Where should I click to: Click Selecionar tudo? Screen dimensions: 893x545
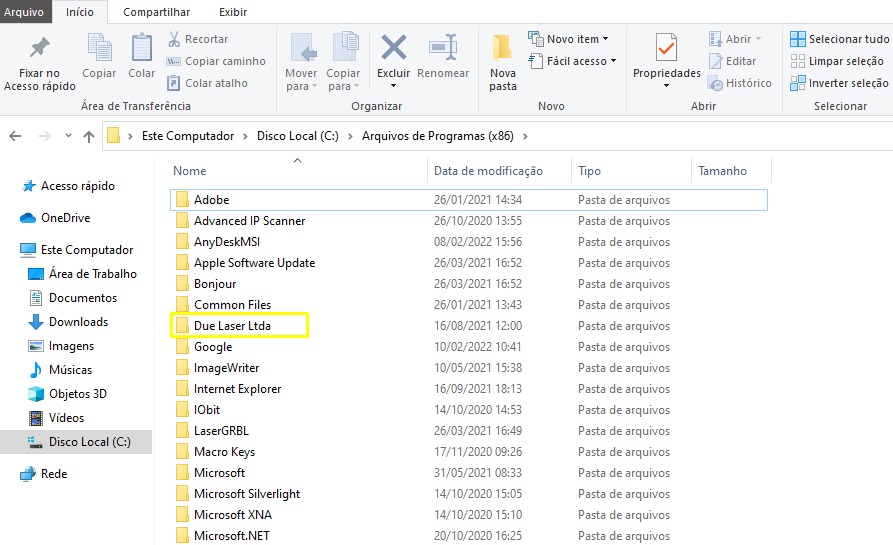839,39
